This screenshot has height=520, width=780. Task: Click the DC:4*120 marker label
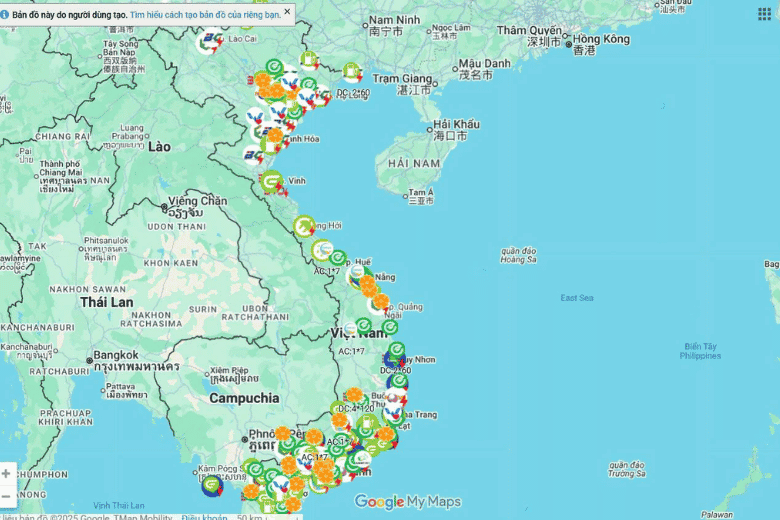pos(356,409)
